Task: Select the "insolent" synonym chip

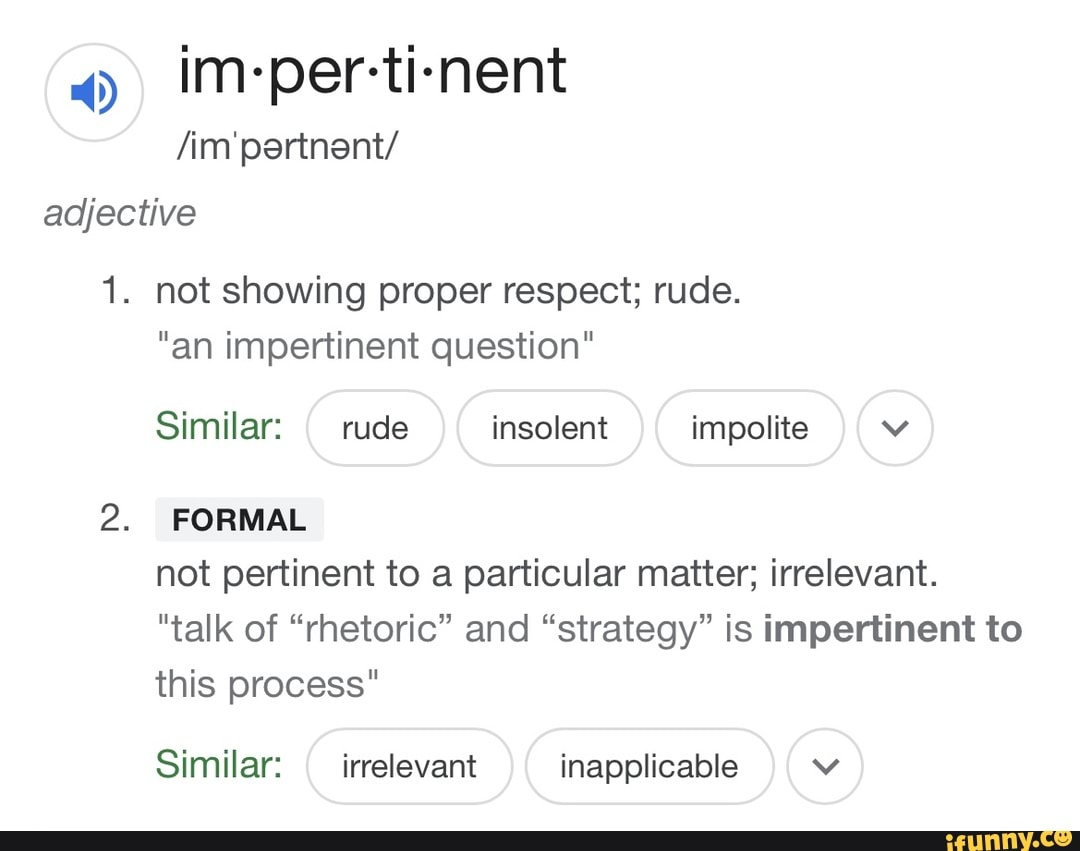Action: click(x=549, y=428)
